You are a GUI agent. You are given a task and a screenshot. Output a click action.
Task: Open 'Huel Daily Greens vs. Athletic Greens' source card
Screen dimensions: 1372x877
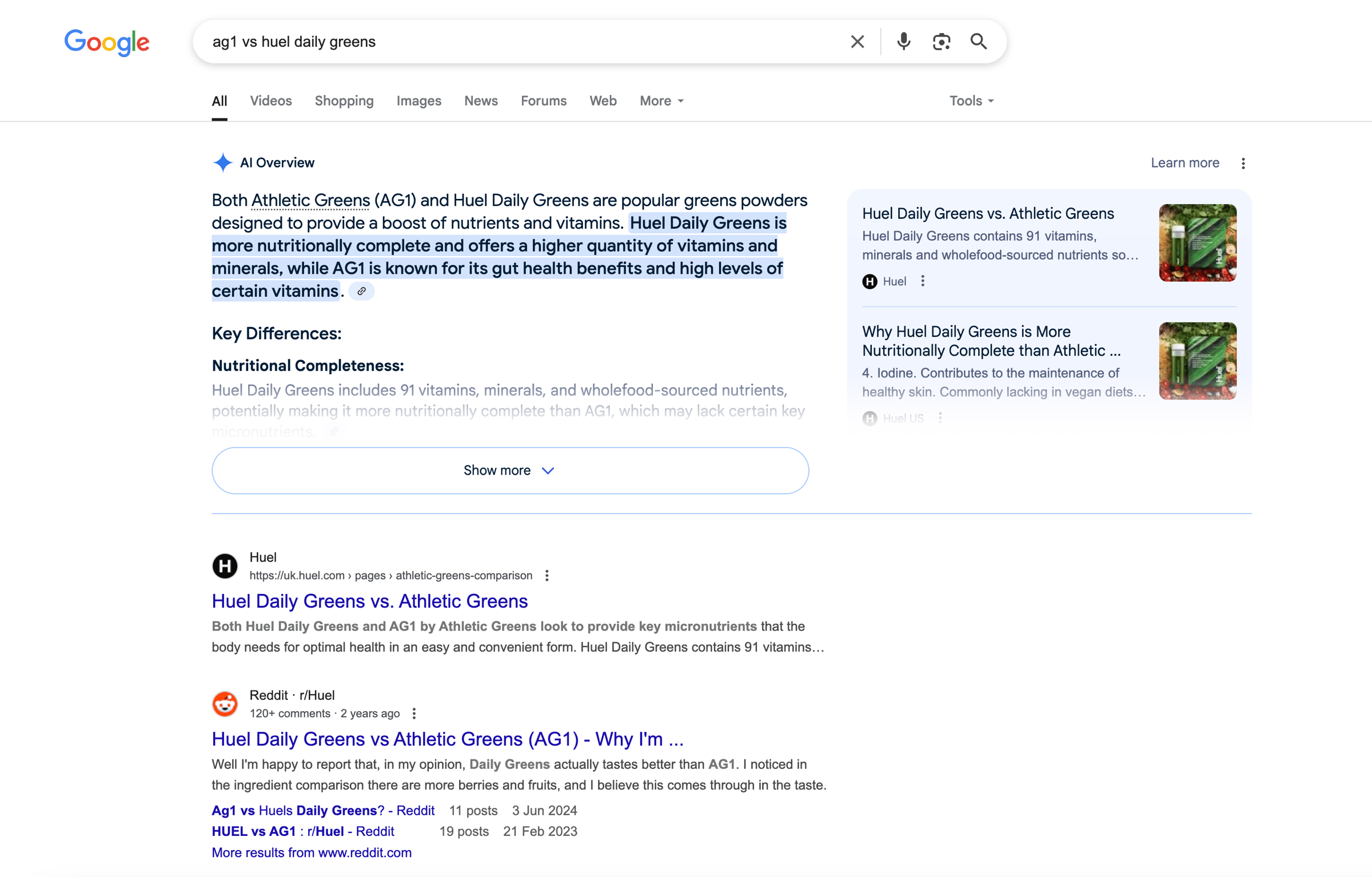click(x=988, y=214)
